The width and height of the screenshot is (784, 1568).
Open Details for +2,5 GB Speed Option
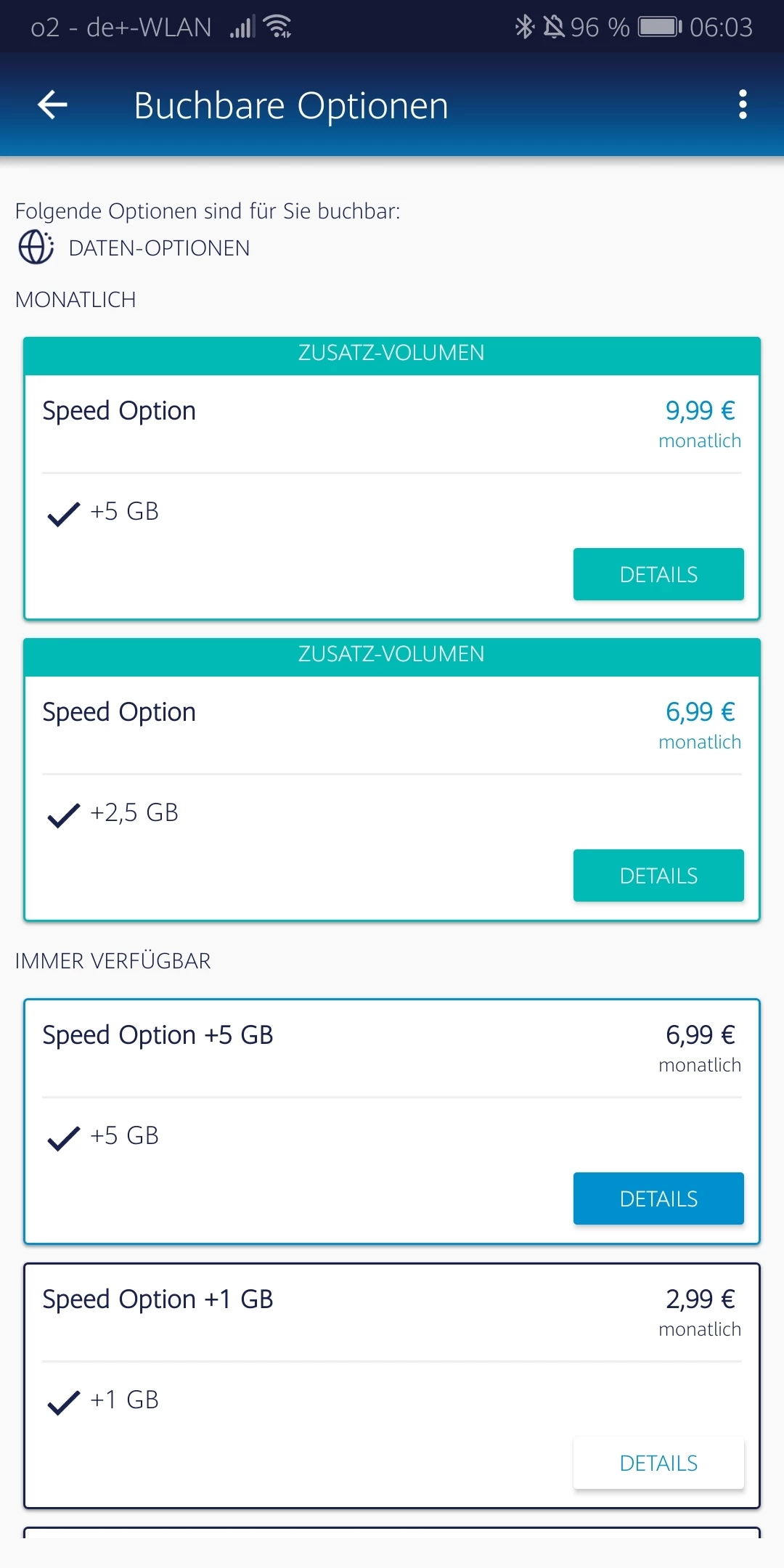click(x=658, y=875)
